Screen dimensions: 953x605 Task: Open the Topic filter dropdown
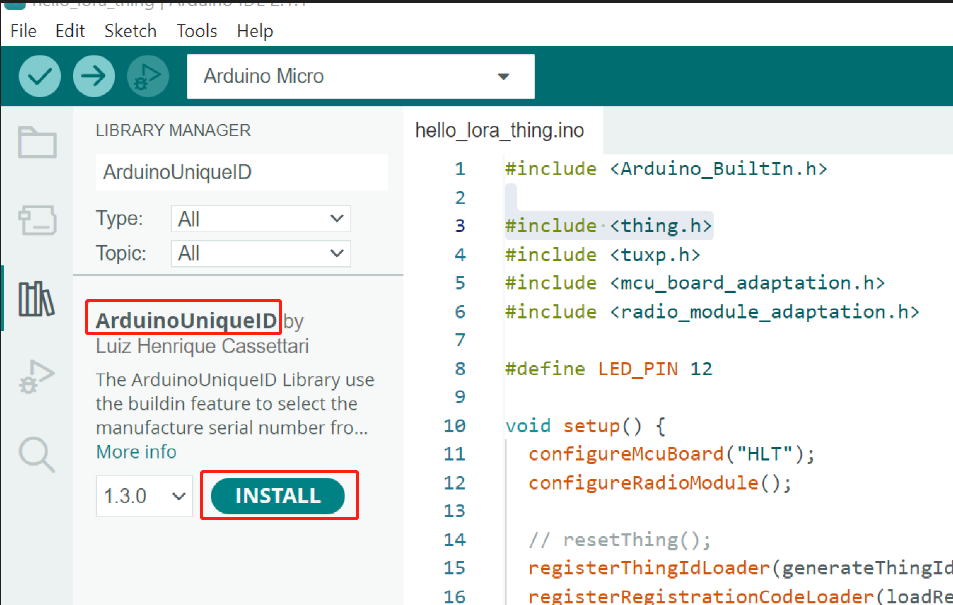coord(260,253)
